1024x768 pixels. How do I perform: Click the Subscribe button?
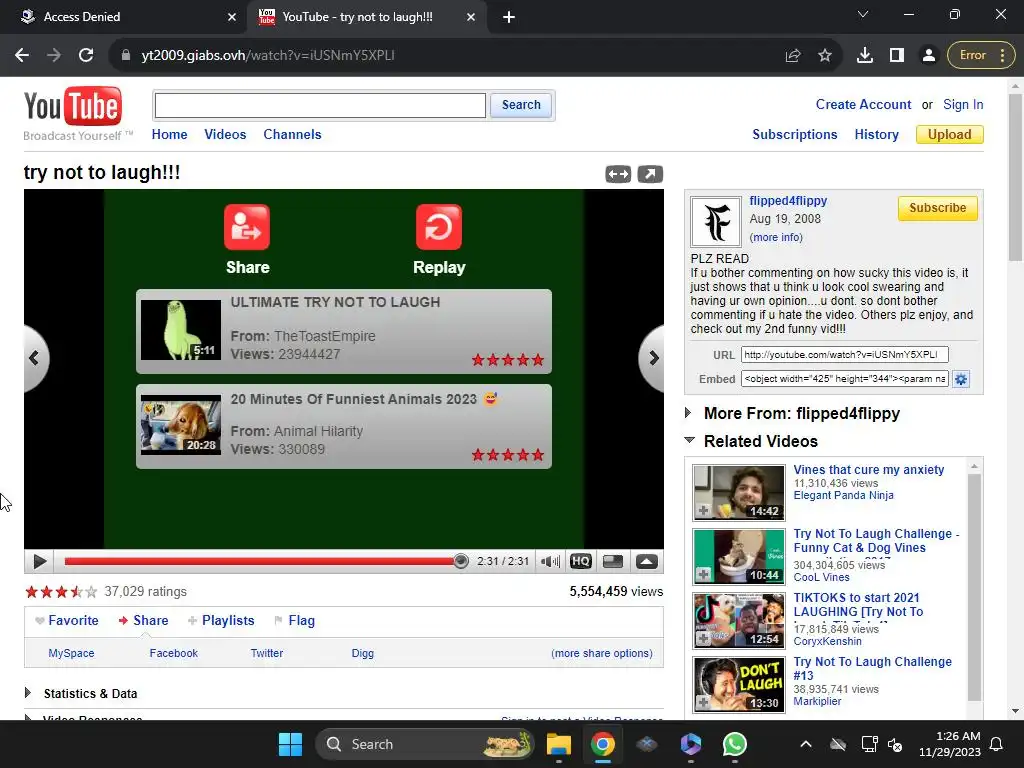[x=937, y=208]
